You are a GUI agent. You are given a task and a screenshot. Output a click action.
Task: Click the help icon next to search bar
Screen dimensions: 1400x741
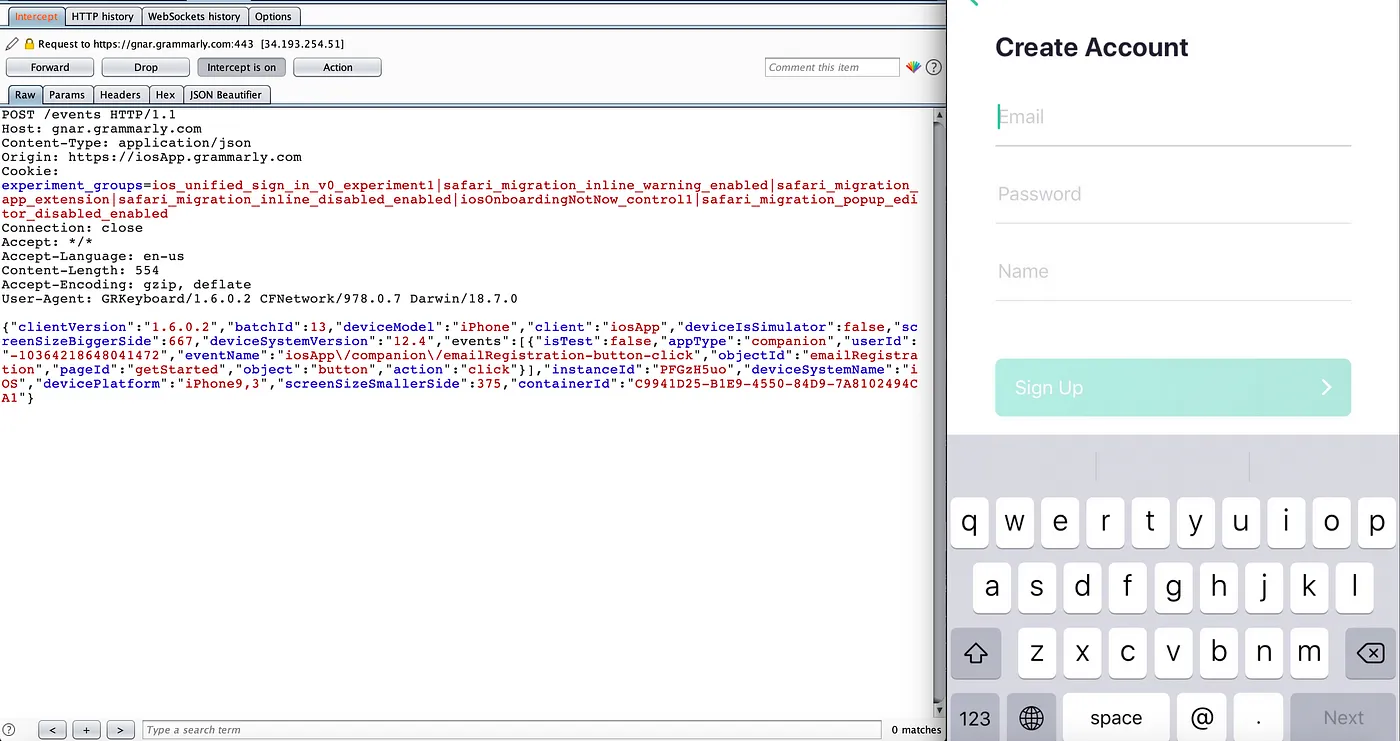point(9,730)
